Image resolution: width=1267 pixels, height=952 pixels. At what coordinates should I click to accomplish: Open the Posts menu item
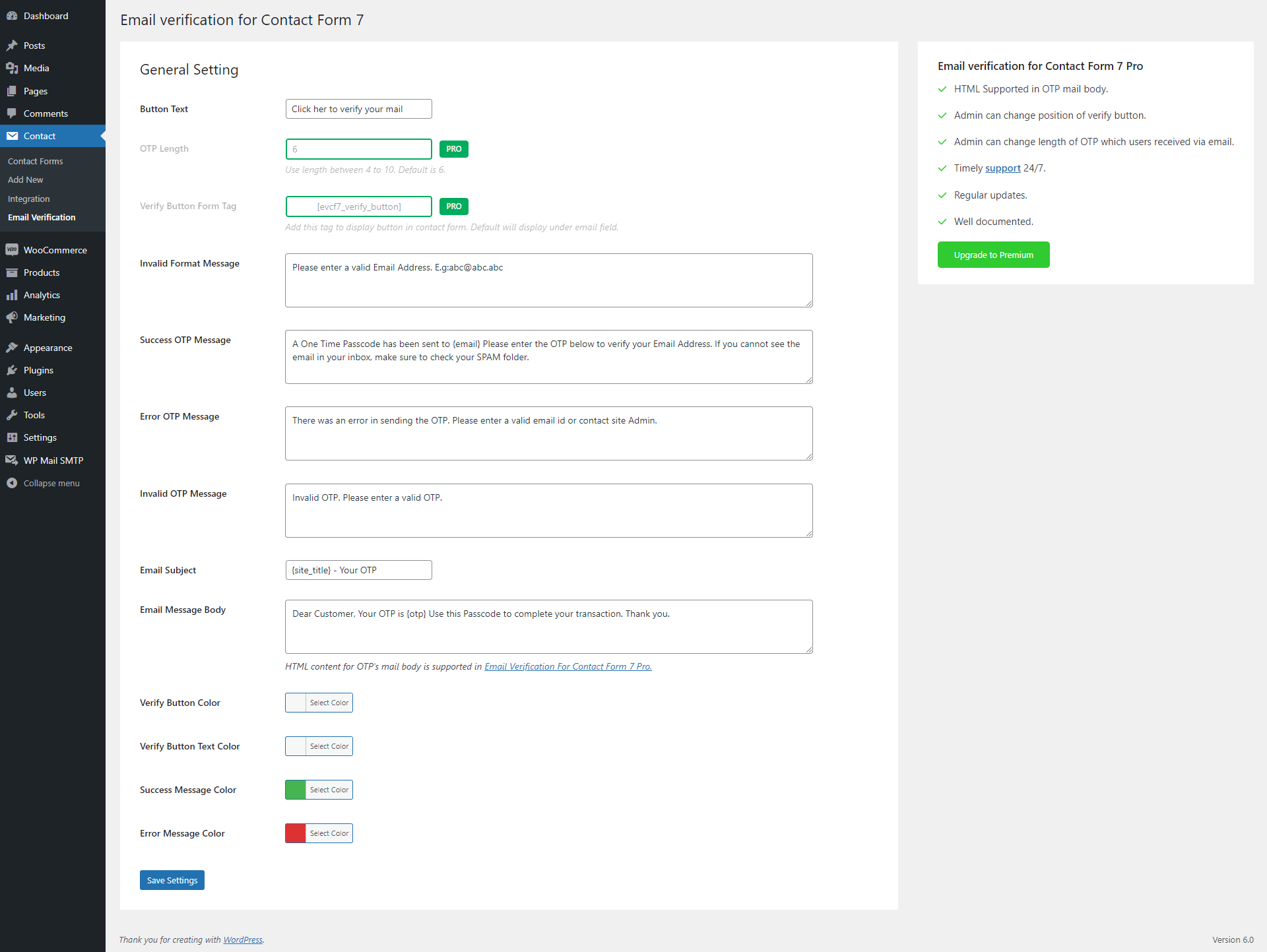(x=53, y=46)
